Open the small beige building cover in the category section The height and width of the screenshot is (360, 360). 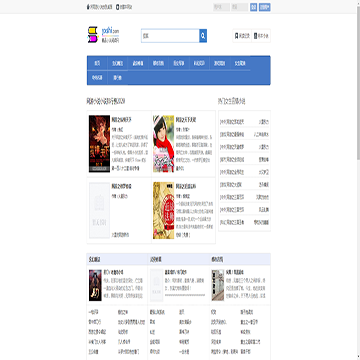218,285
